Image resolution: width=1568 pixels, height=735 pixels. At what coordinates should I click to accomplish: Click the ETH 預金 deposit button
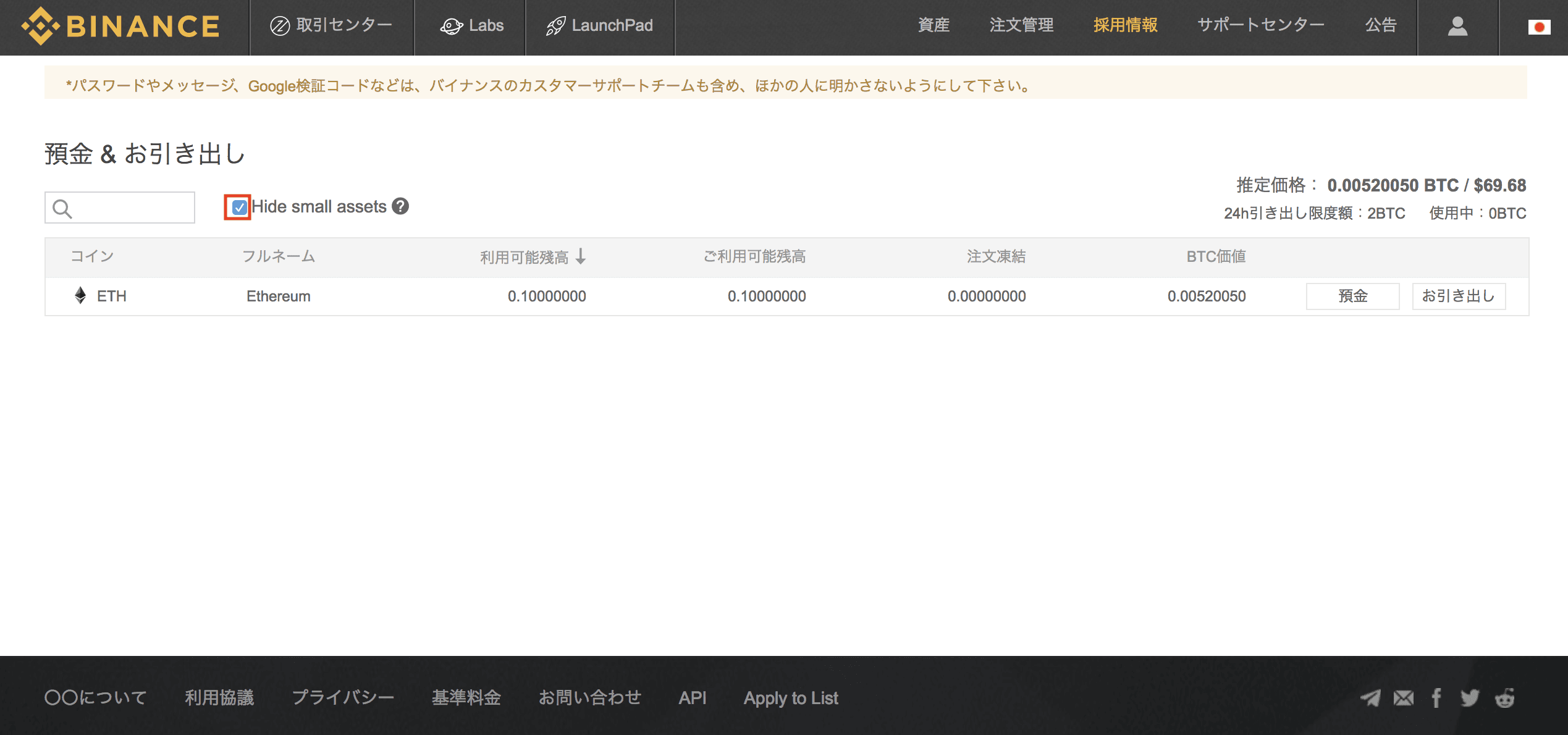1352,296
